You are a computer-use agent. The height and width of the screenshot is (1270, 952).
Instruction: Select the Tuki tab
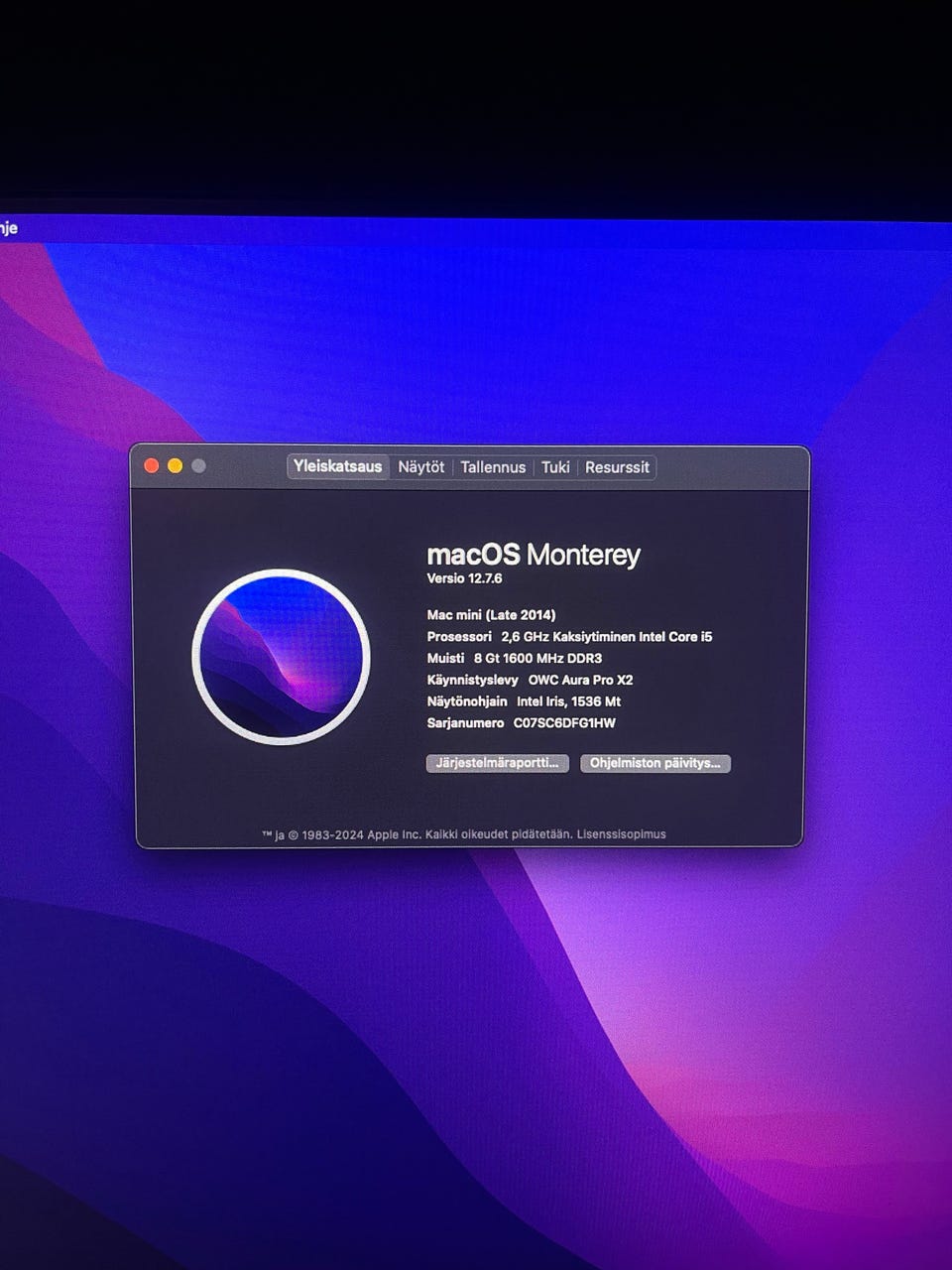point(555,467)
